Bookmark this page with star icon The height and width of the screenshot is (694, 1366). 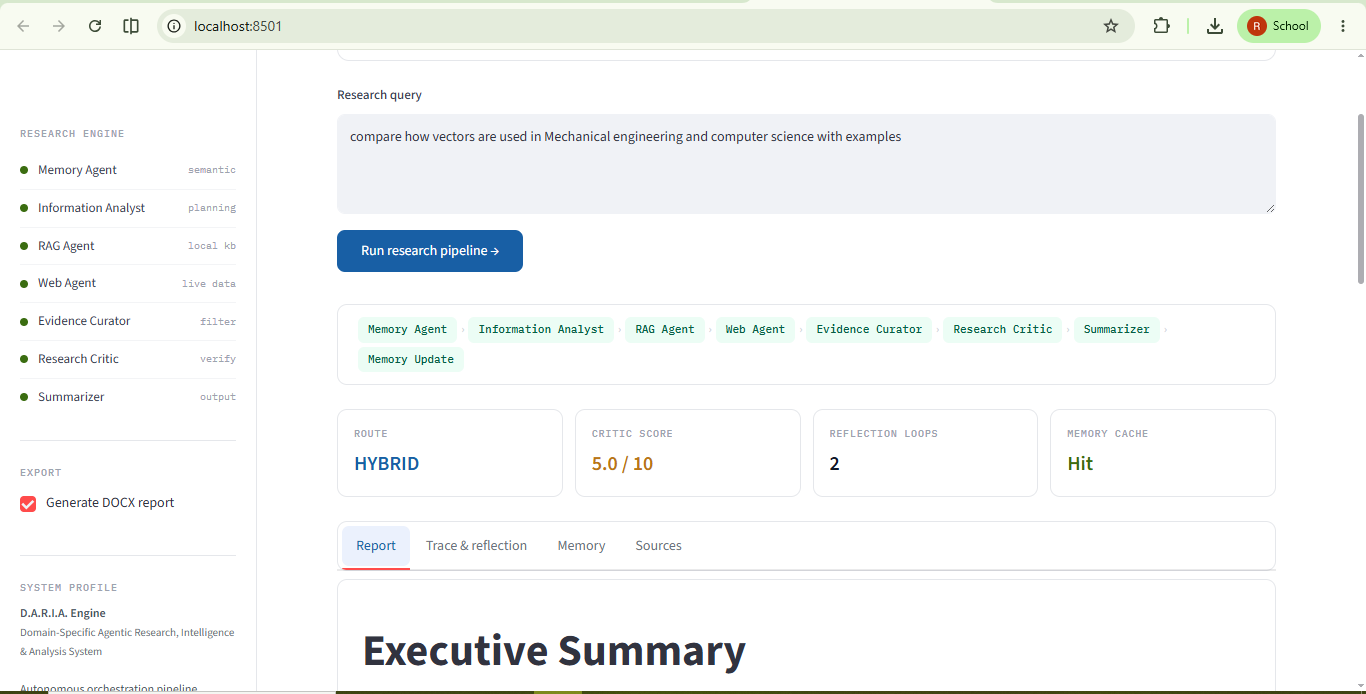pos(1111,26)
